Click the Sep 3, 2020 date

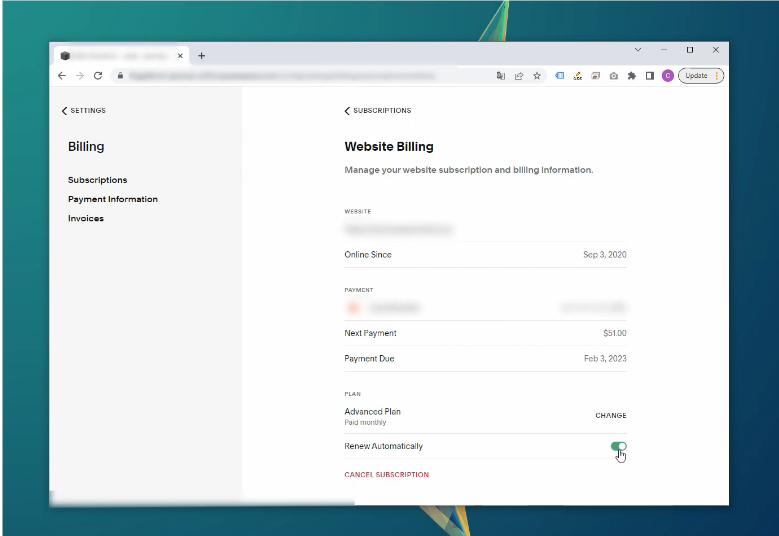(605, 254)
